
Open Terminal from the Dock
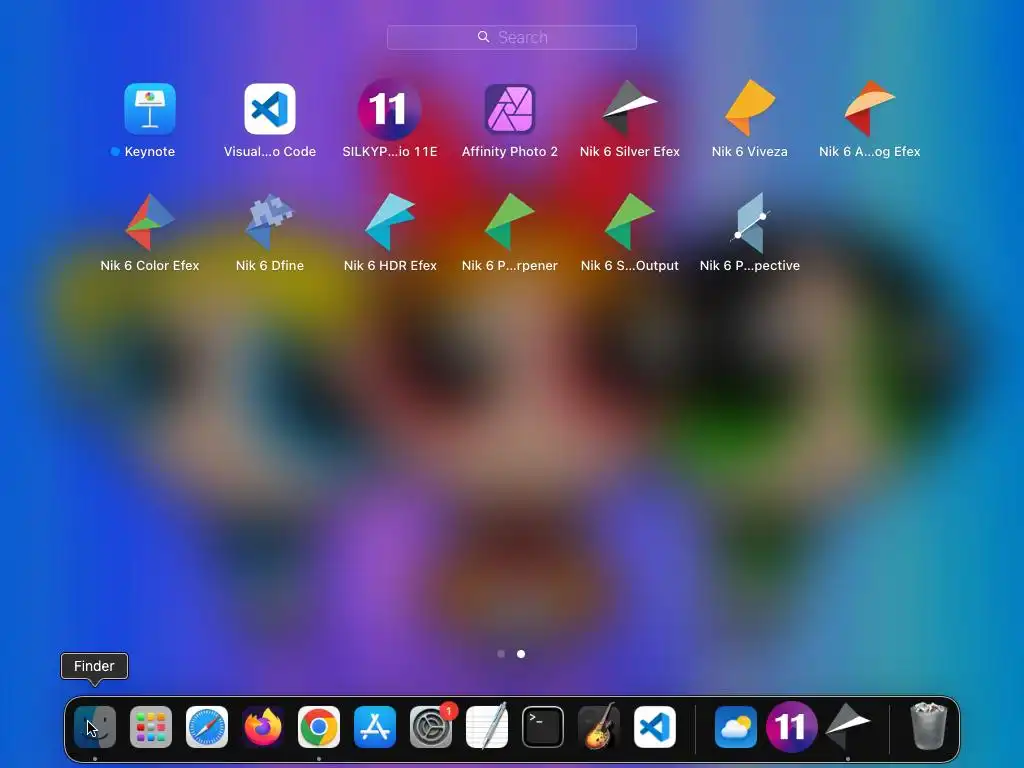click(x=543, y=727)
